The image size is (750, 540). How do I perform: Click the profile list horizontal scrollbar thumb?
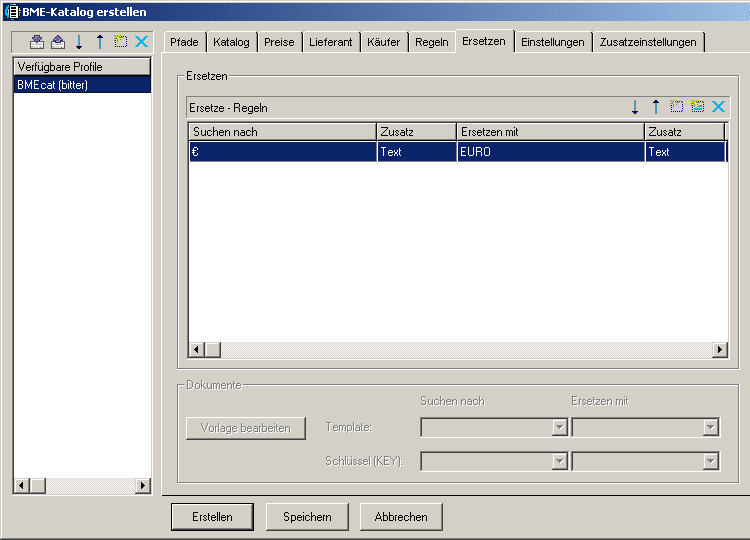pyautogui.click(x=38, y=486)
